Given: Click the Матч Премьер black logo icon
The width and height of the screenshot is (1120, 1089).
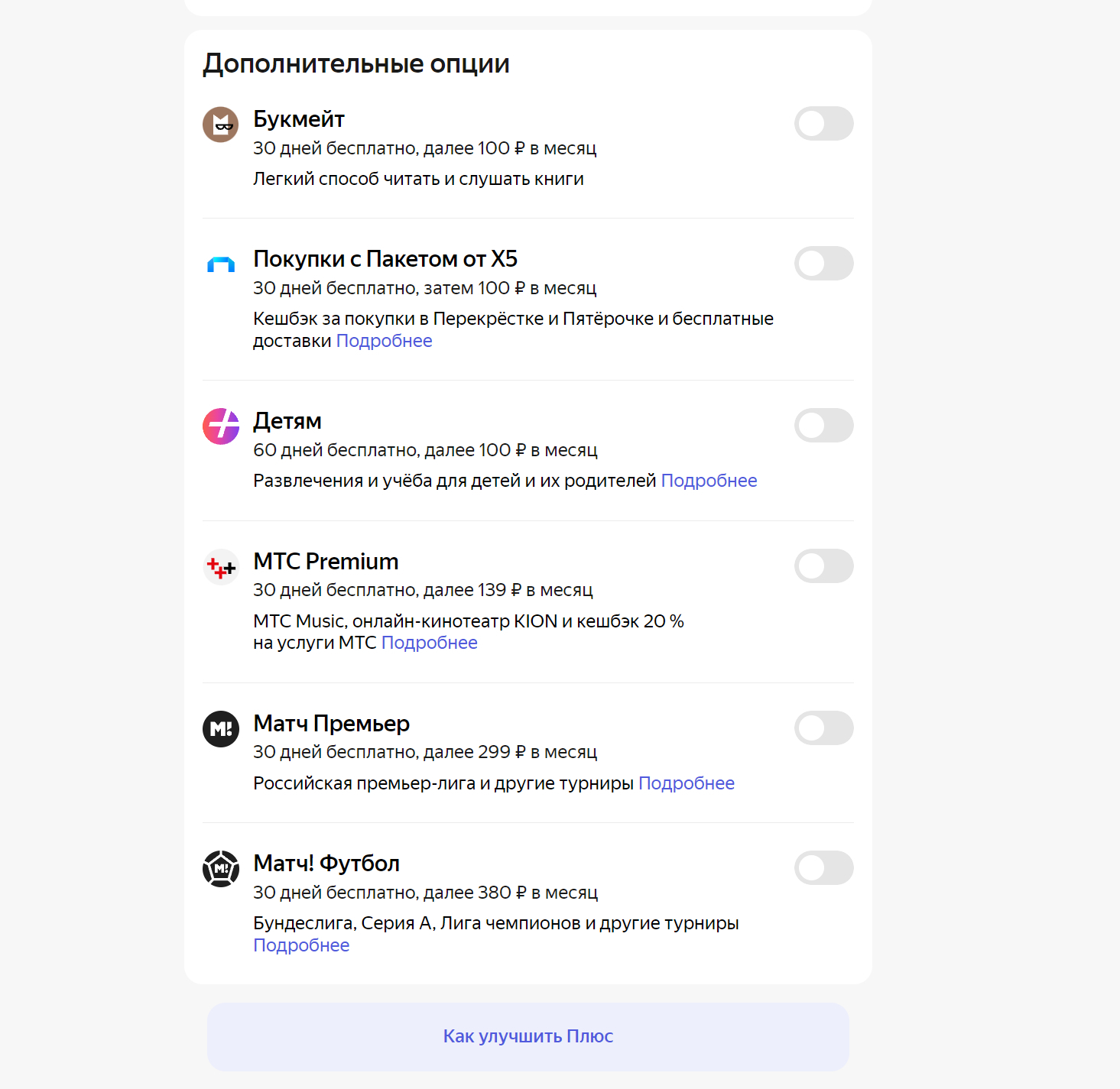Looking at the screenshot, I should 221,729.
